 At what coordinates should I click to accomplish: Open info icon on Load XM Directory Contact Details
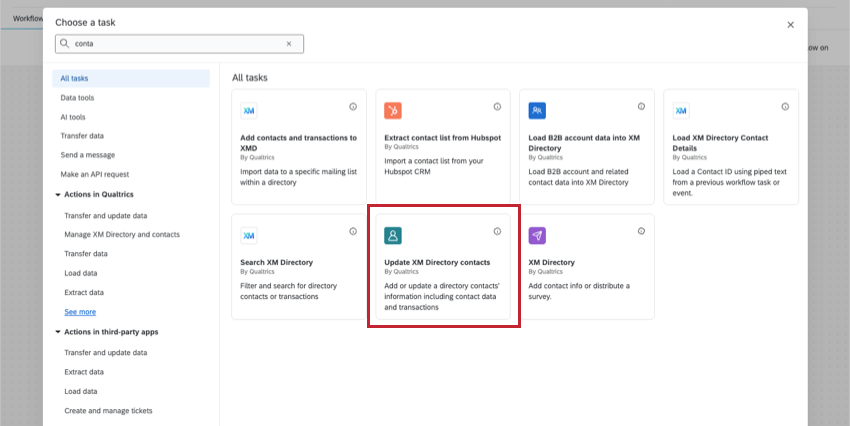point(785,107)
